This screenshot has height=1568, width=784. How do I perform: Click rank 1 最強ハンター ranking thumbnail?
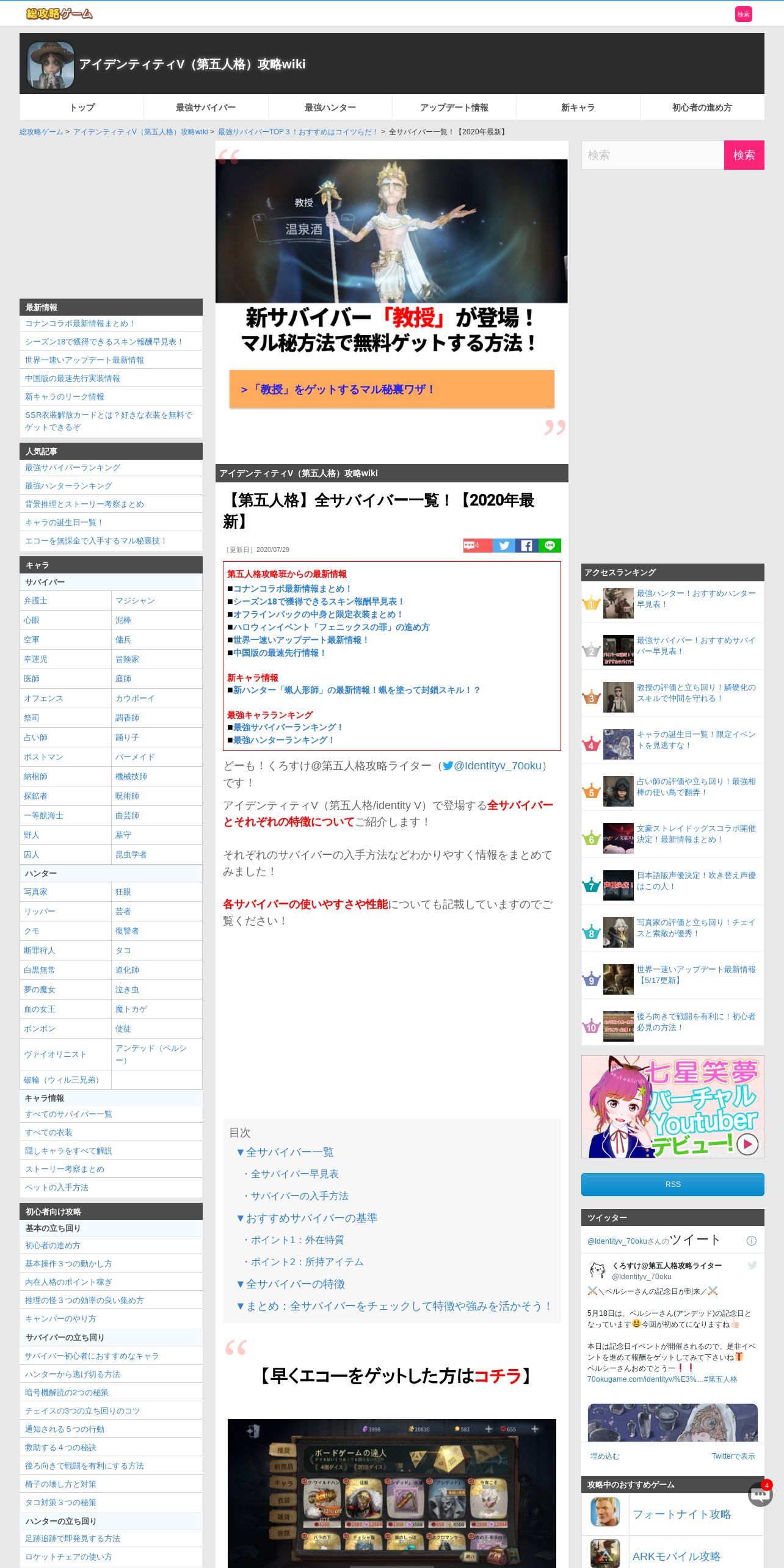(x=619, y=603)
